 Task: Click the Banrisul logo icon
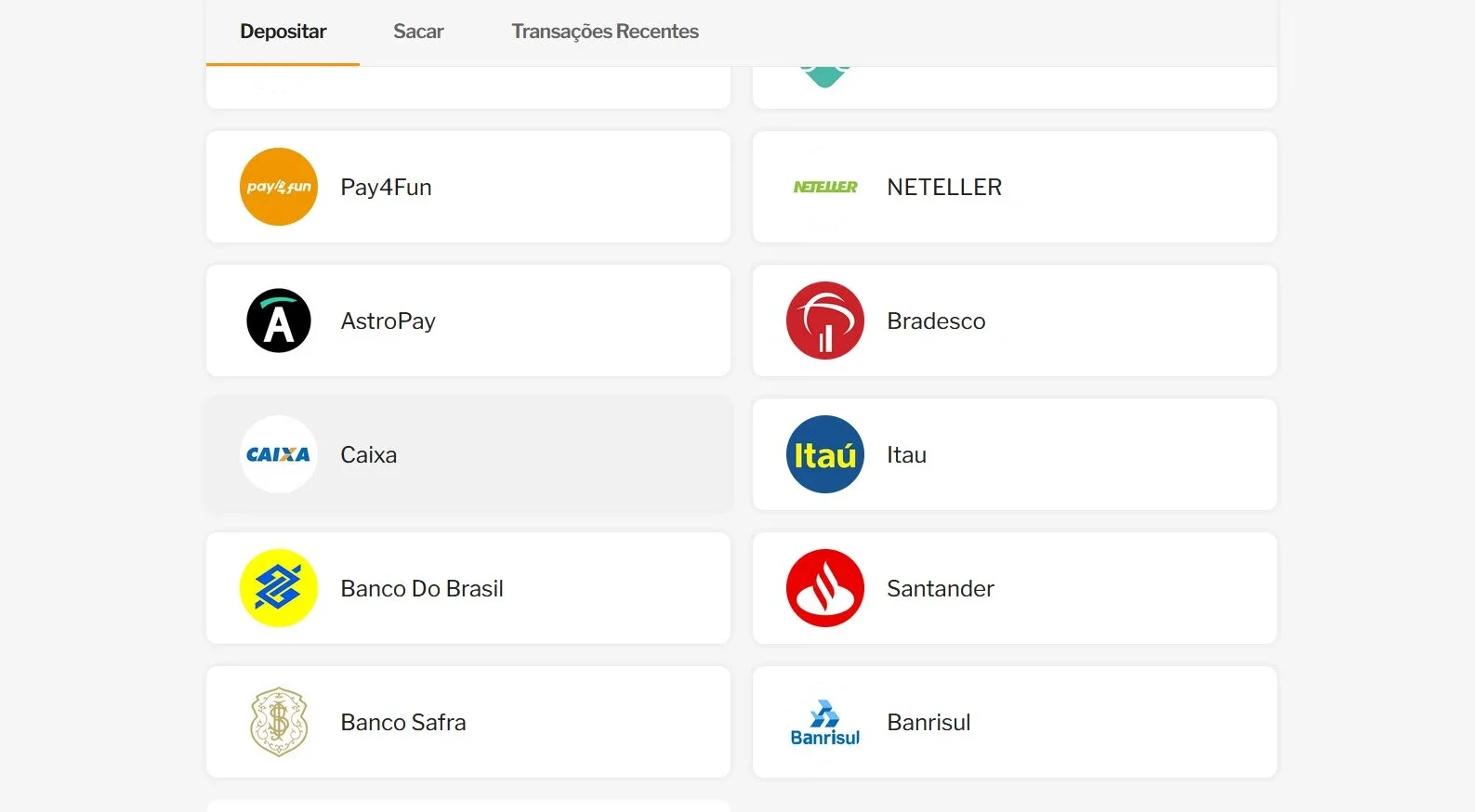pyautogui.click(x=825, y=722)
